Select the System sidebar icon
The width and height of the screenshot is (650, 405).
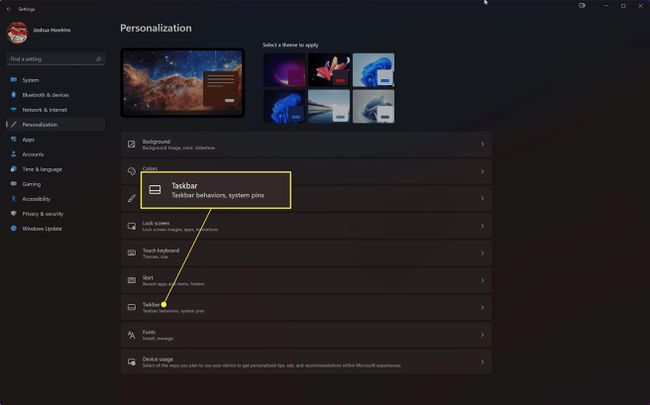14,80
